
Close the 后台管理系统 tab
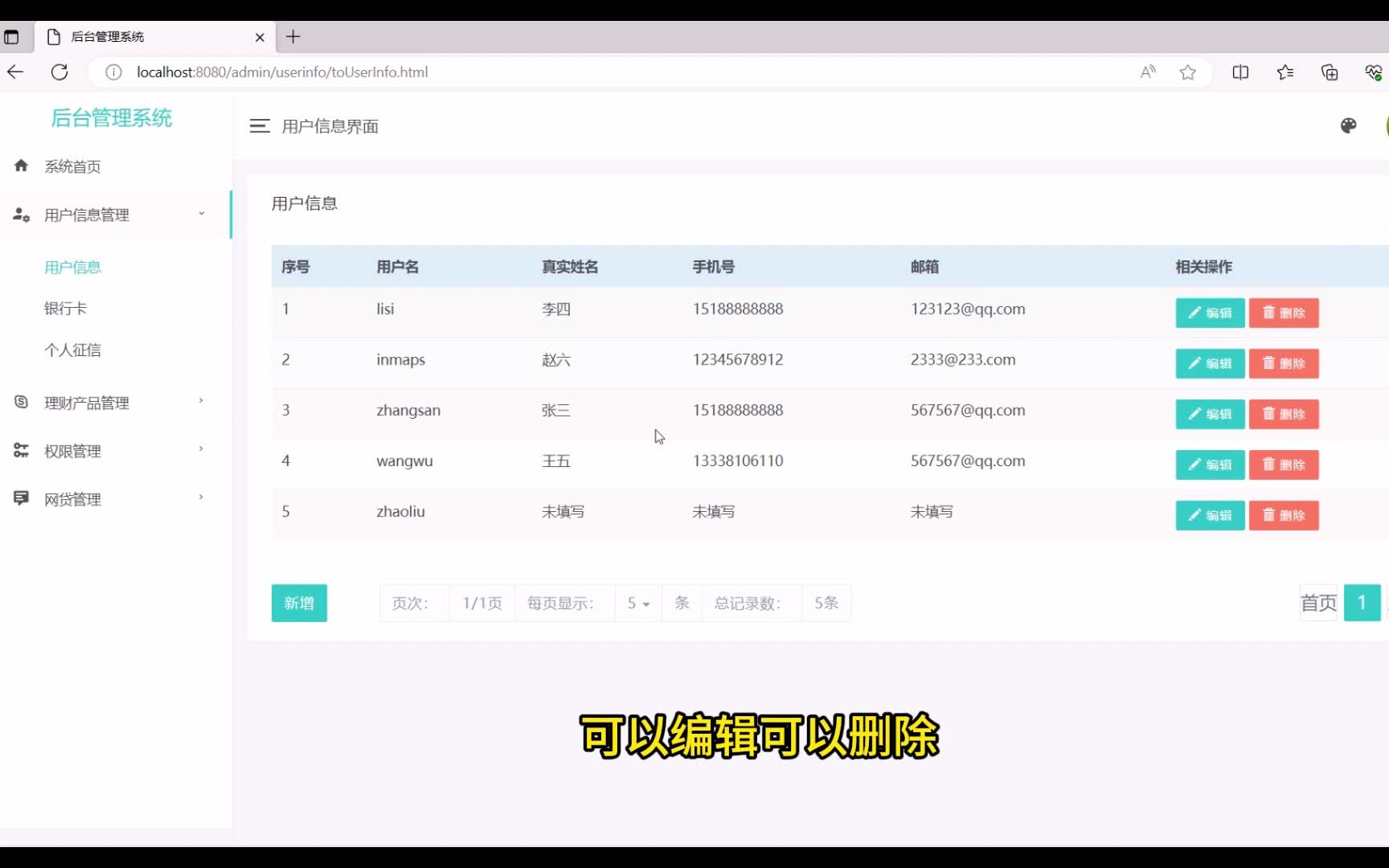(x=260, y=37)
